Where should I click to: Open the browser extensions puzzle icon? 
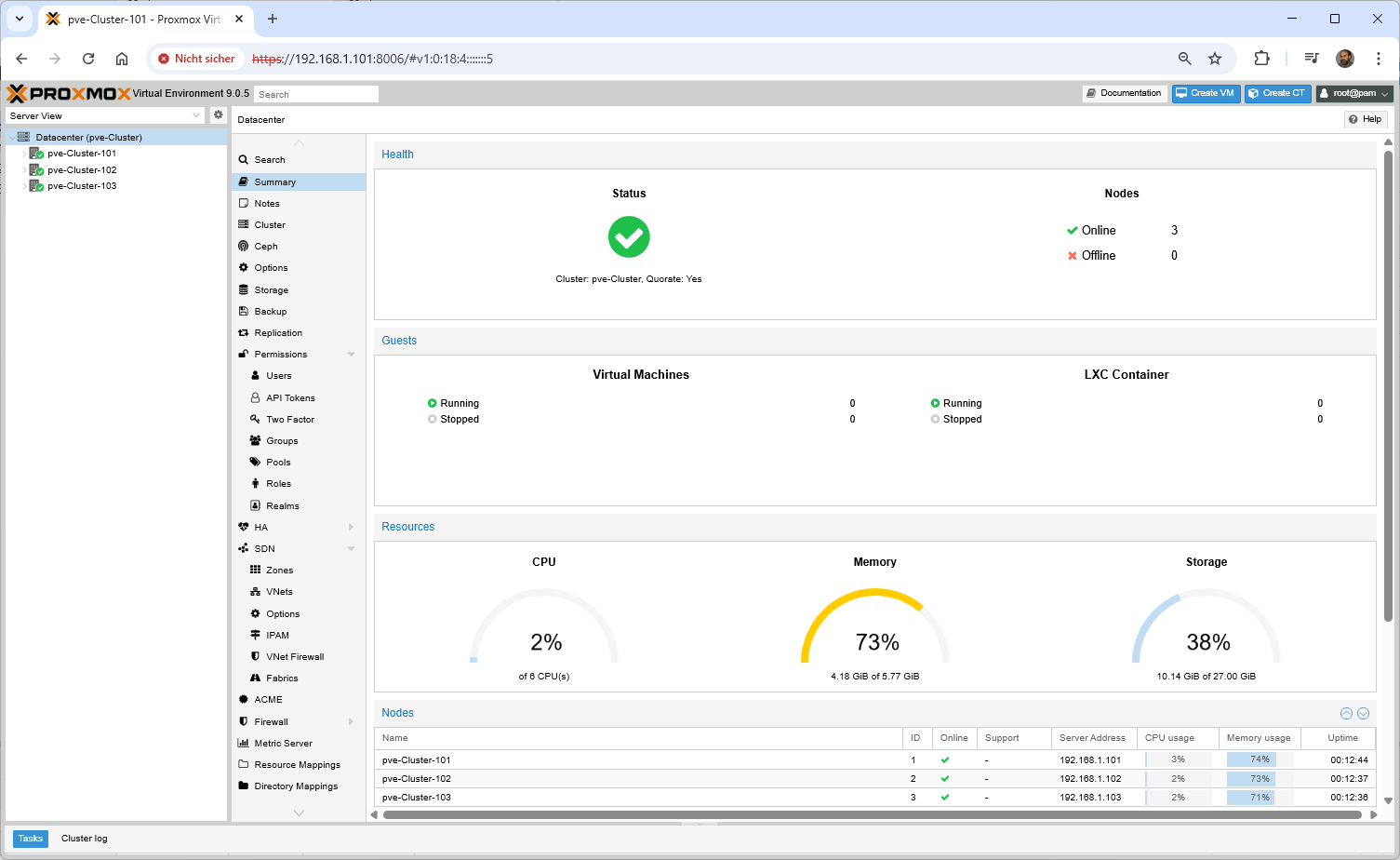click(x=1261, y=59)
